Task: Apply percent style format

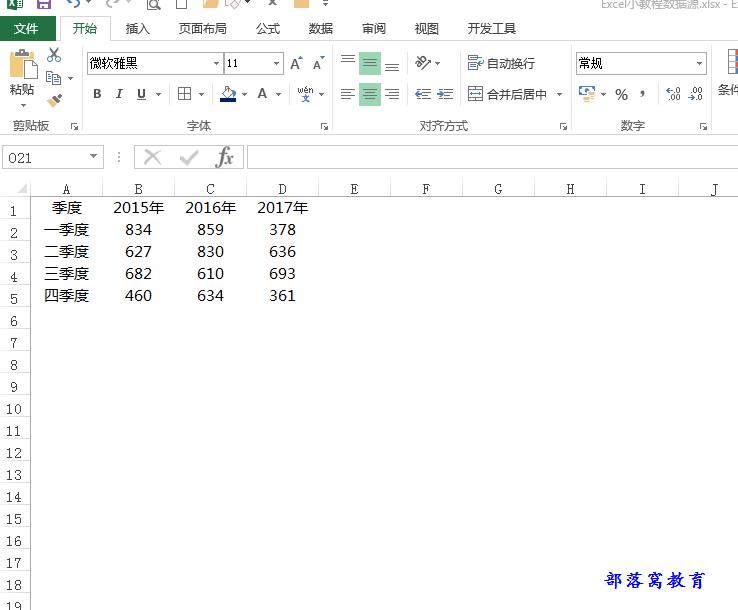Action: pos(621,95)
